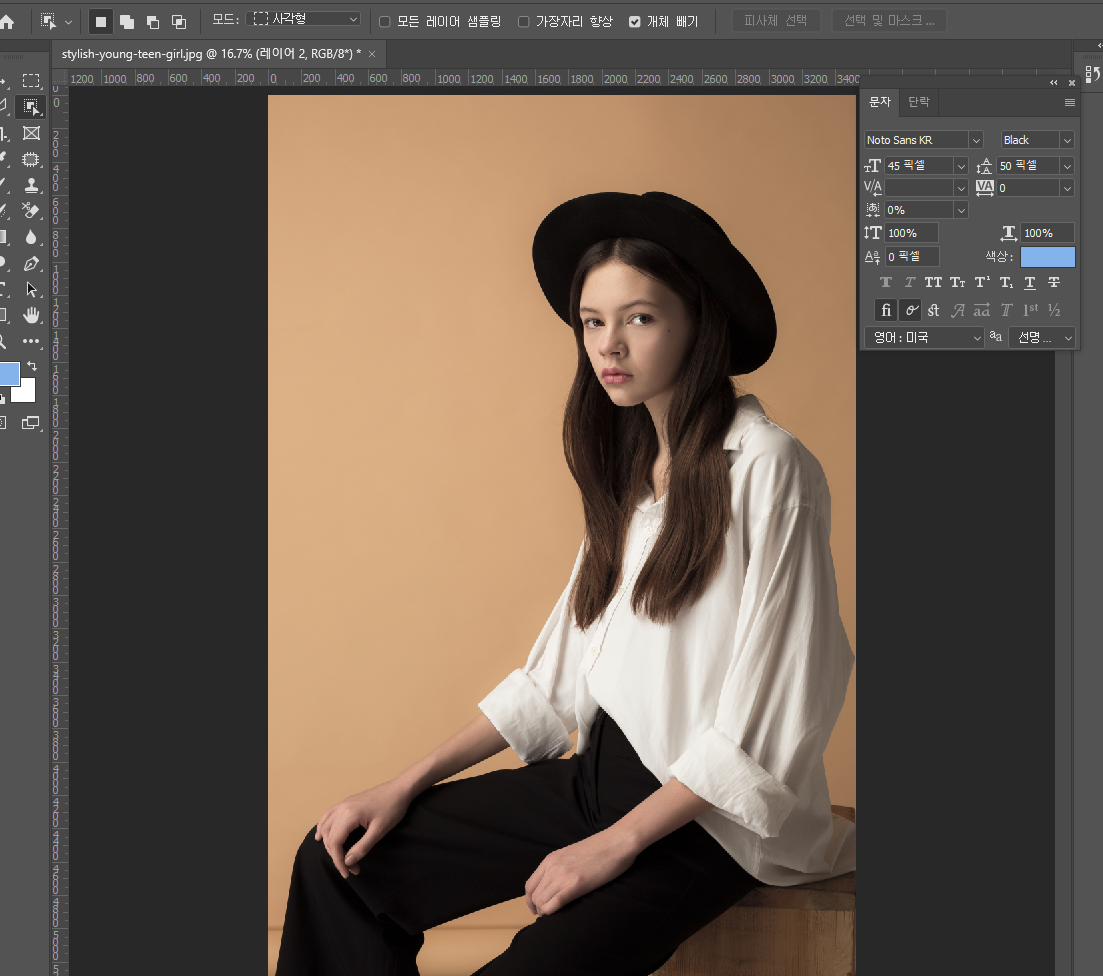Toggle Small Caps Tт style
This screenshot has width=1103, height=976.
pos(957,282)
